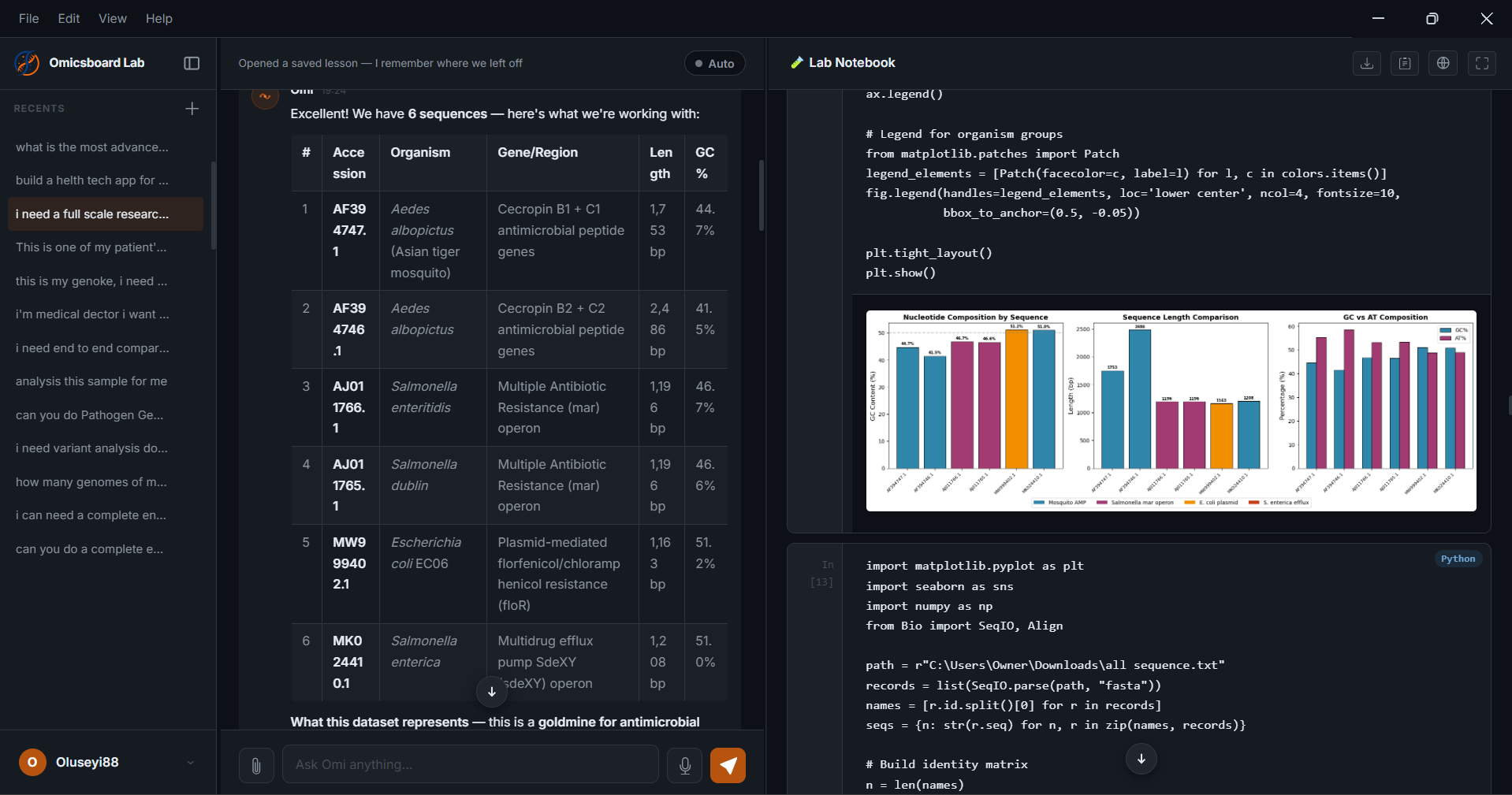Activate microphone voice input

[685, 765]
